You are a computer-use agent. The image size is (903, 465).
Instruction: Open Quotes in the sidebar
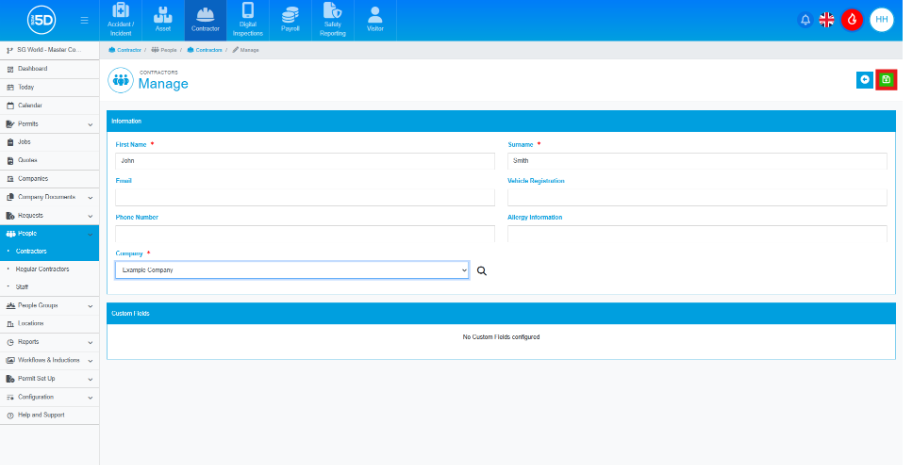50,160
